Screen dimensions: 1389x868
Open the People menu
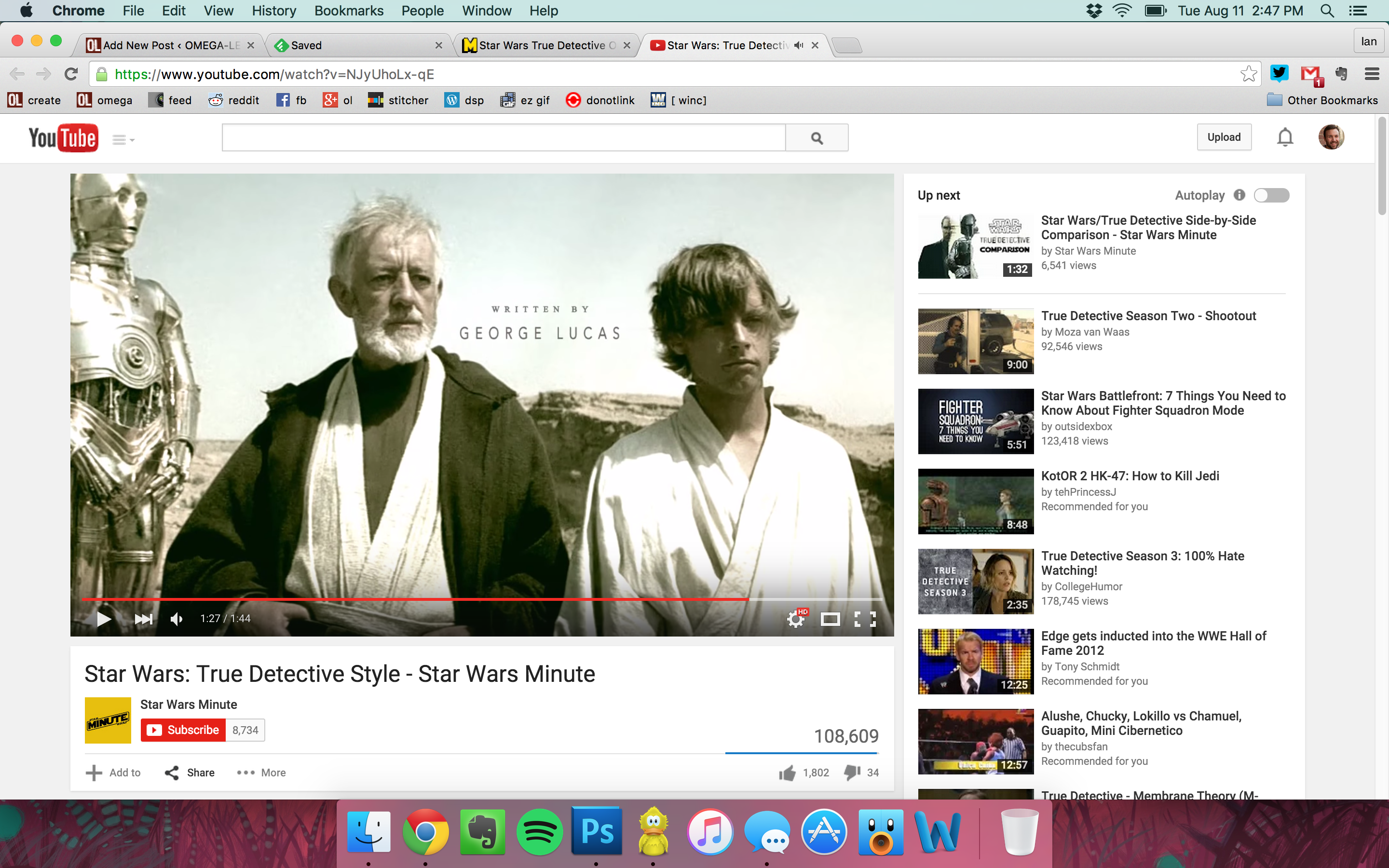tap(422, 10)
